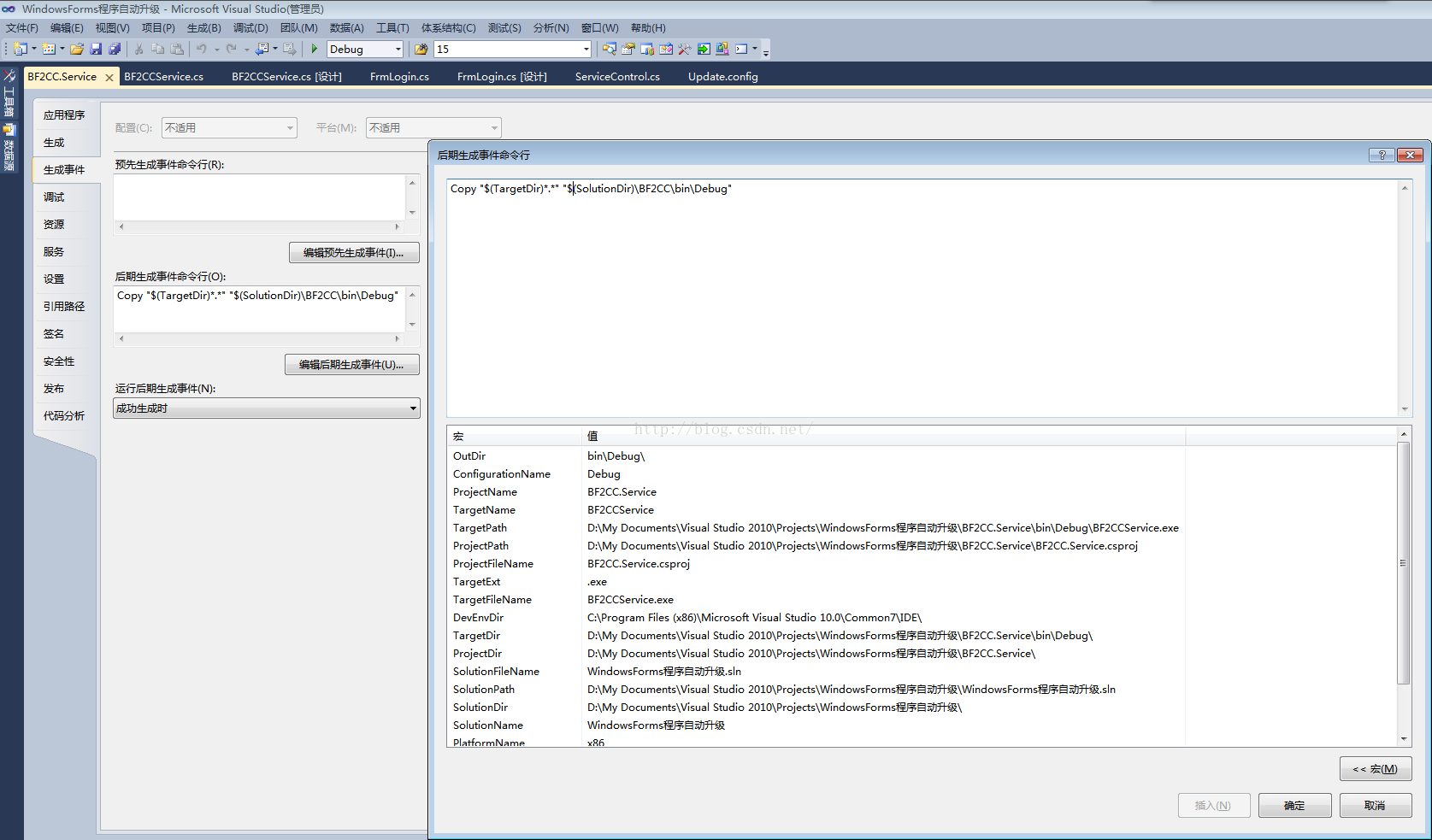Click the 编辑预先生成事件 button
The height and width of the screenshot is (840, 1432).
click(x=354, y=252)
